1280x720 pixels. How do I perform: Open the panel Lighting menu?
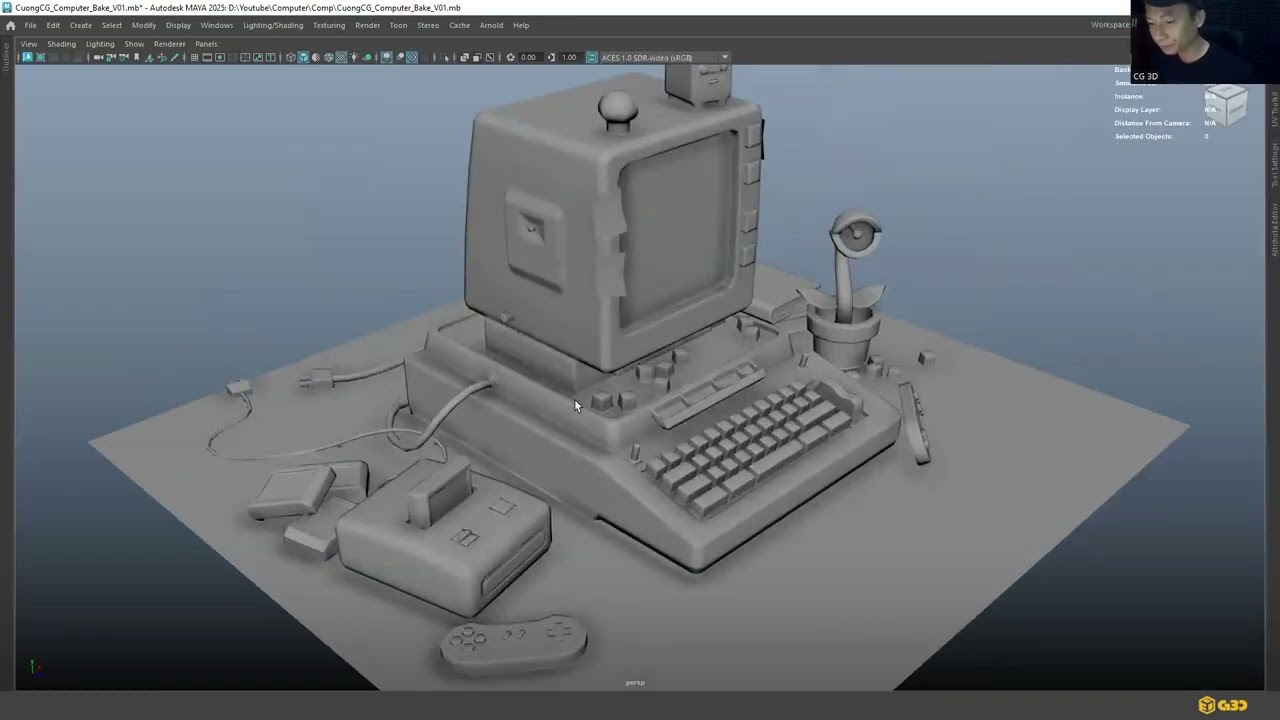click(x=100, y=44)
